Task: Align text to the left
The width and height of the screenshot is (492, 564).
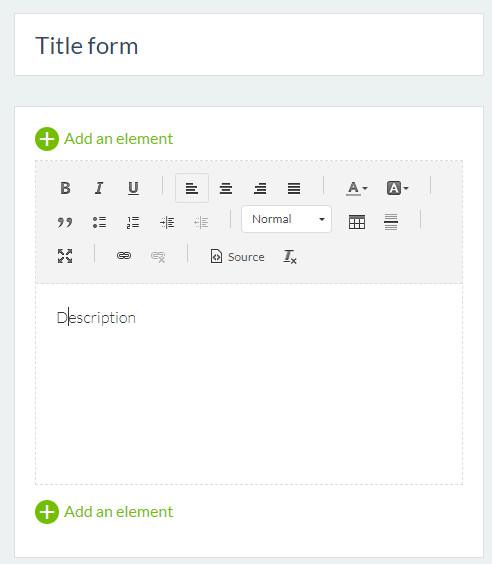Action: (192, 188)
